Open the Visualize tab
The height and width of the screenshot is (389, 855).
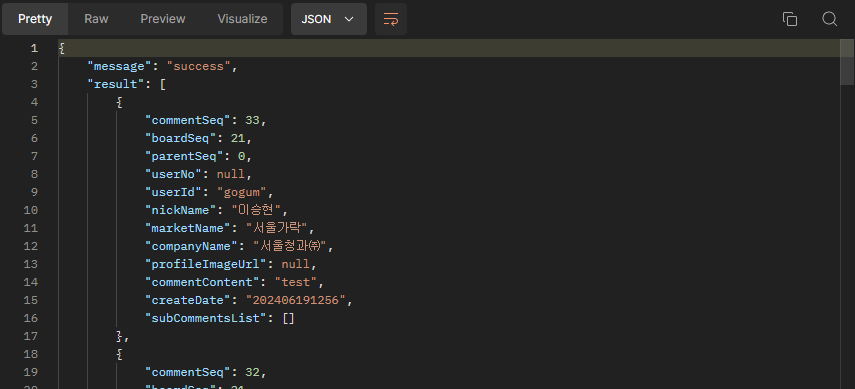click(x=242, y=19)
